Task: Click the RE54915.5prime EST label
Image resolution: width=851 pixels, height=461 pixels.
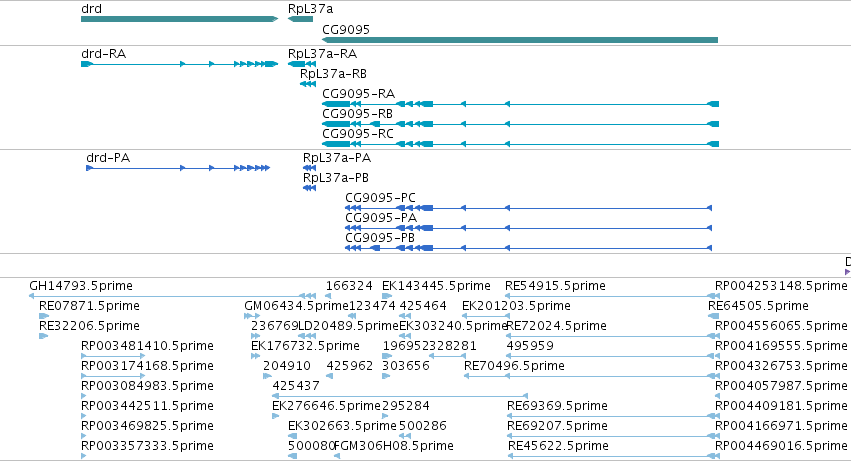Action: click(555, 286)
